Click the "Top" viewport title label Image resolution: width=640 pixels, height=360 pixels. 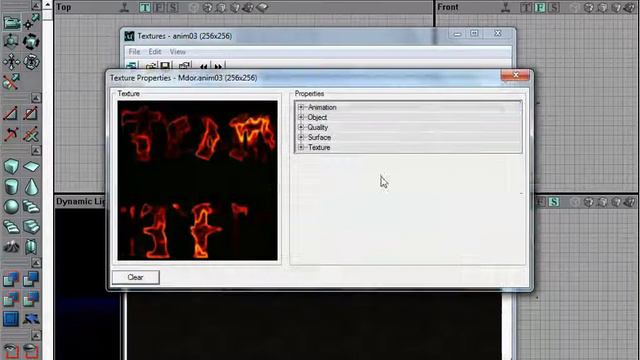click(63, 7)
